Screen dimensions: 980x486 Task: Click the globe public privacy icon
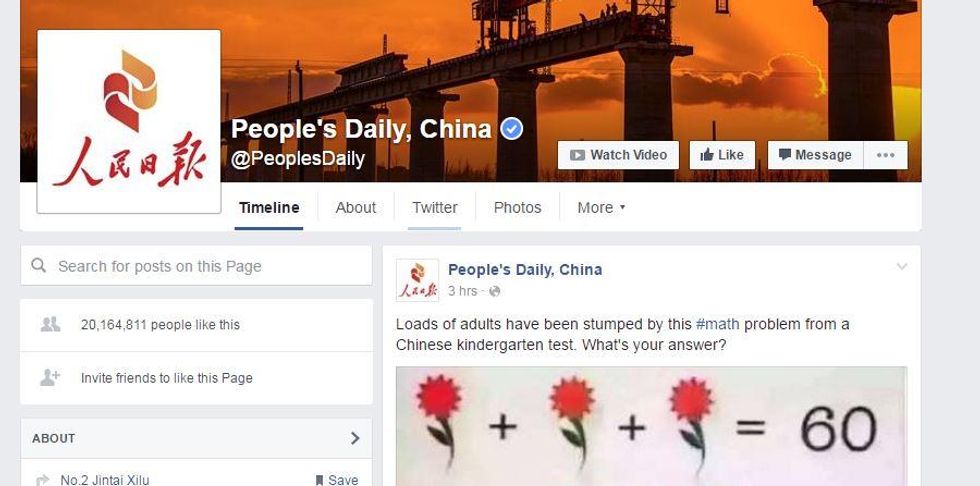[494, 291]
